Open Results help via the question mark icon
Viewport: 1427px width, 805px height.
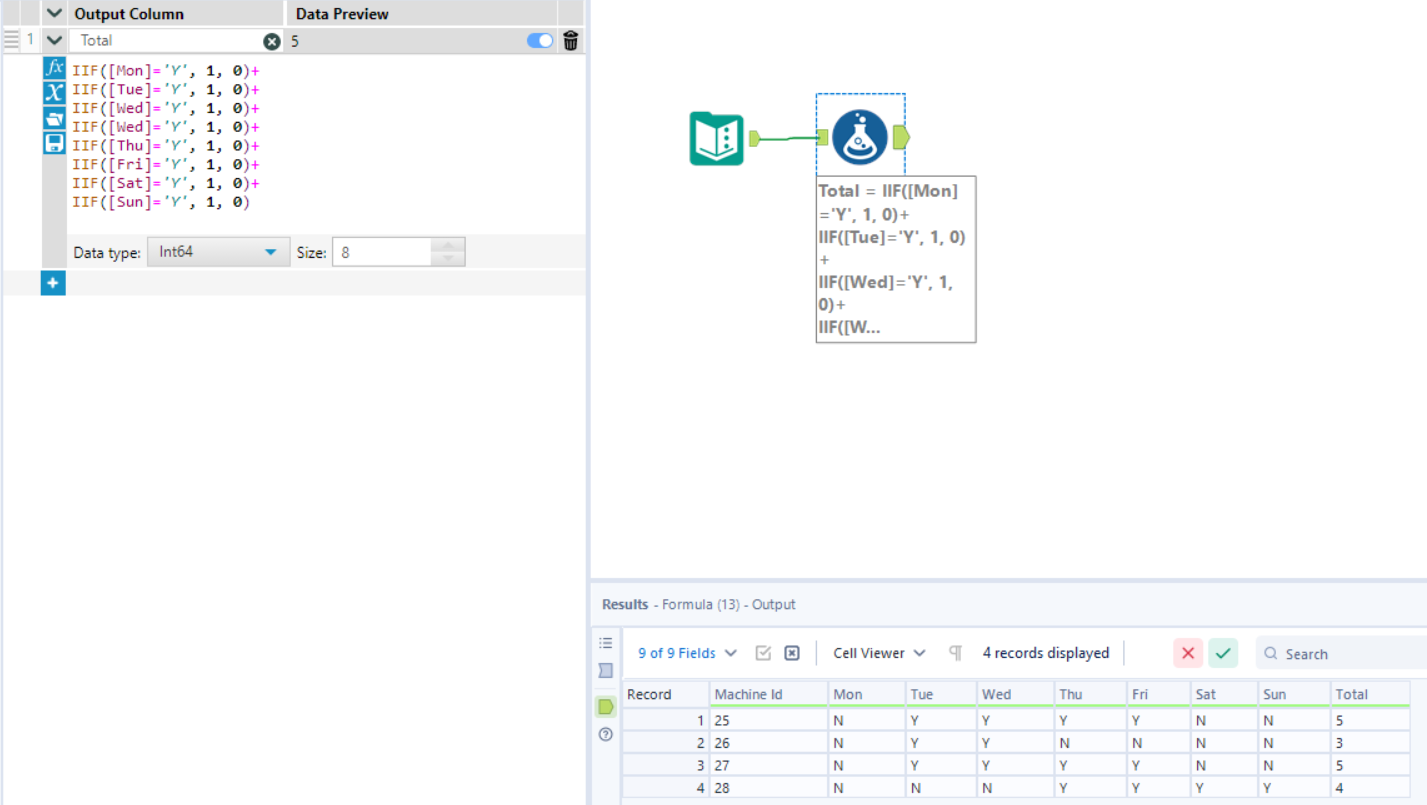[x=605, y=734]
